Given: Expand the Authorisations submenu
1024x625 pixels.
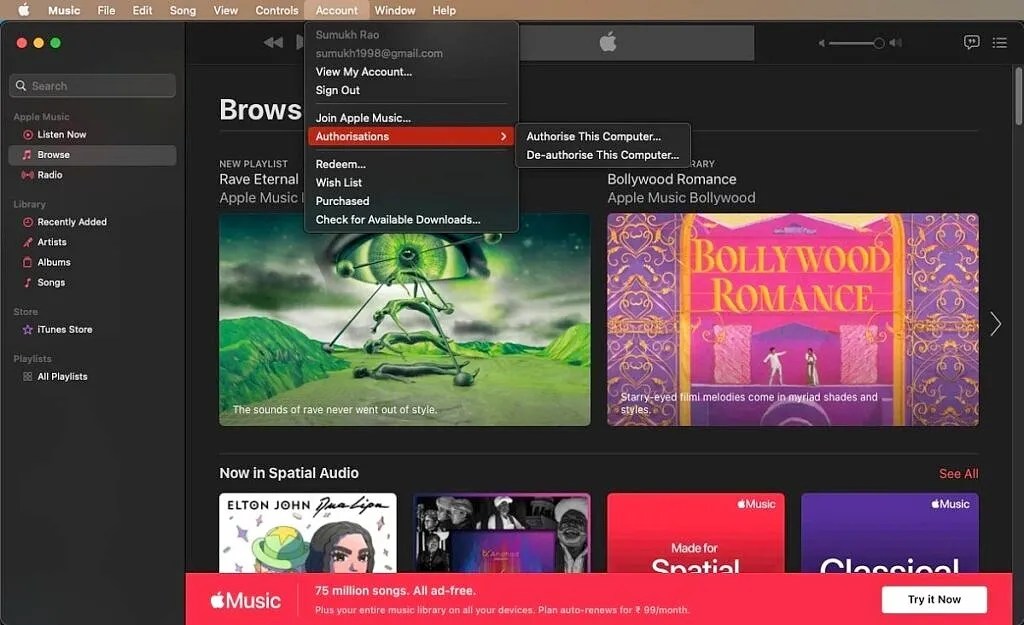Looking at the screenshot, I should 411,136.
